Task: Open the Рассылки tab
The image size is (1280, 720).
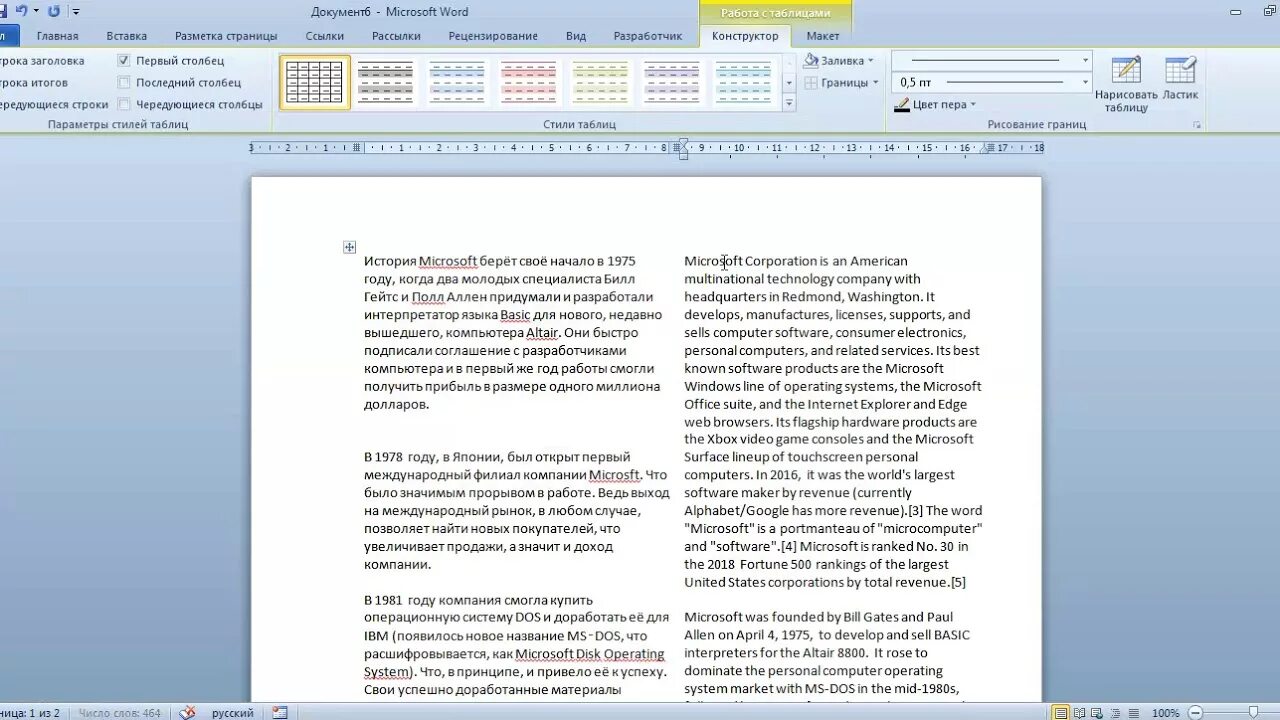Action: click(x=396, y=36)
